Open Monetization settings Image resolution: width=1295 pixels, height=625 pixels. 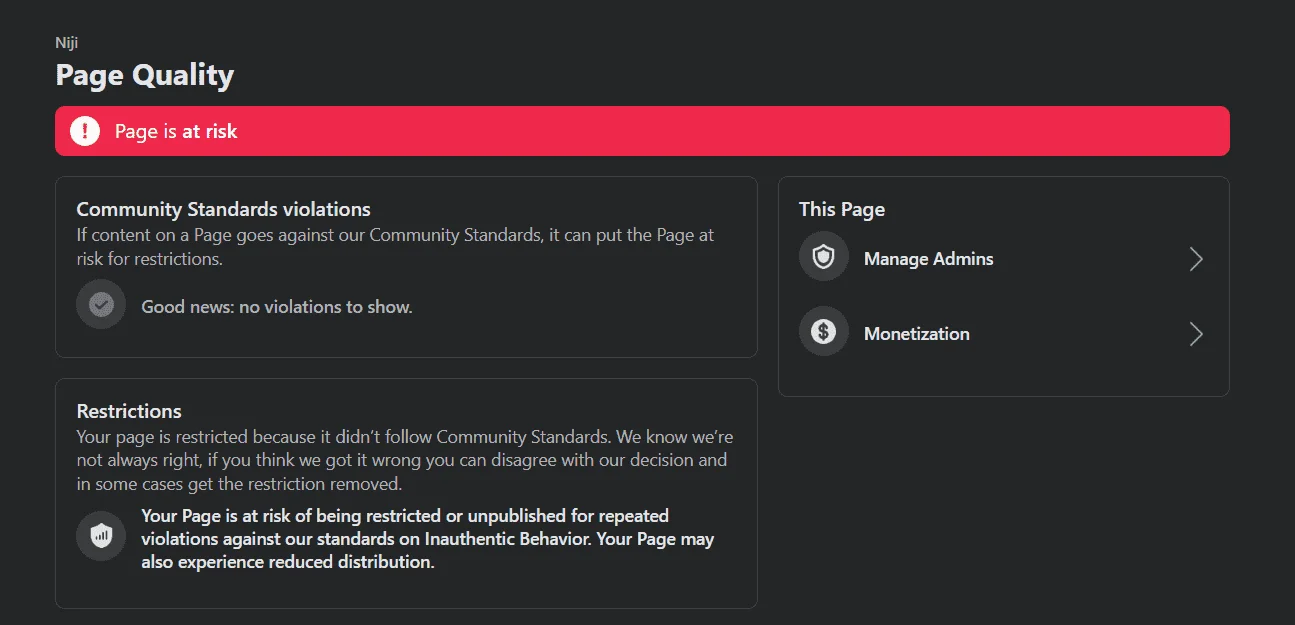coord(1003,333)
